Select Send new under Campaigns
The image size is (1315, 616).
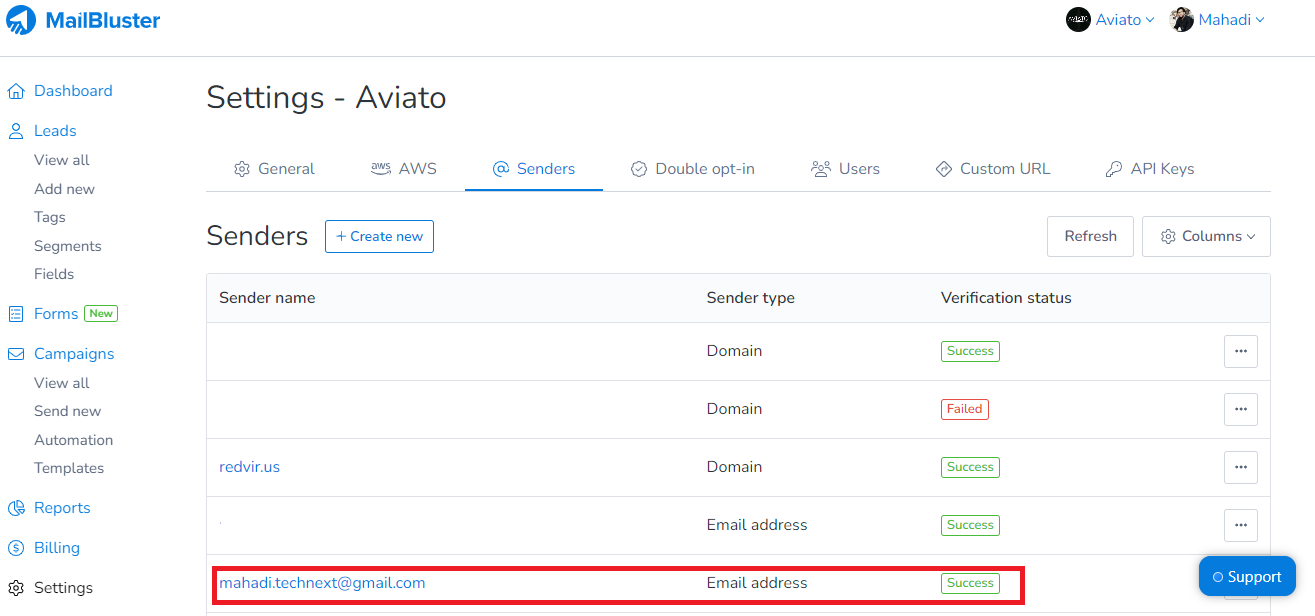68,411
